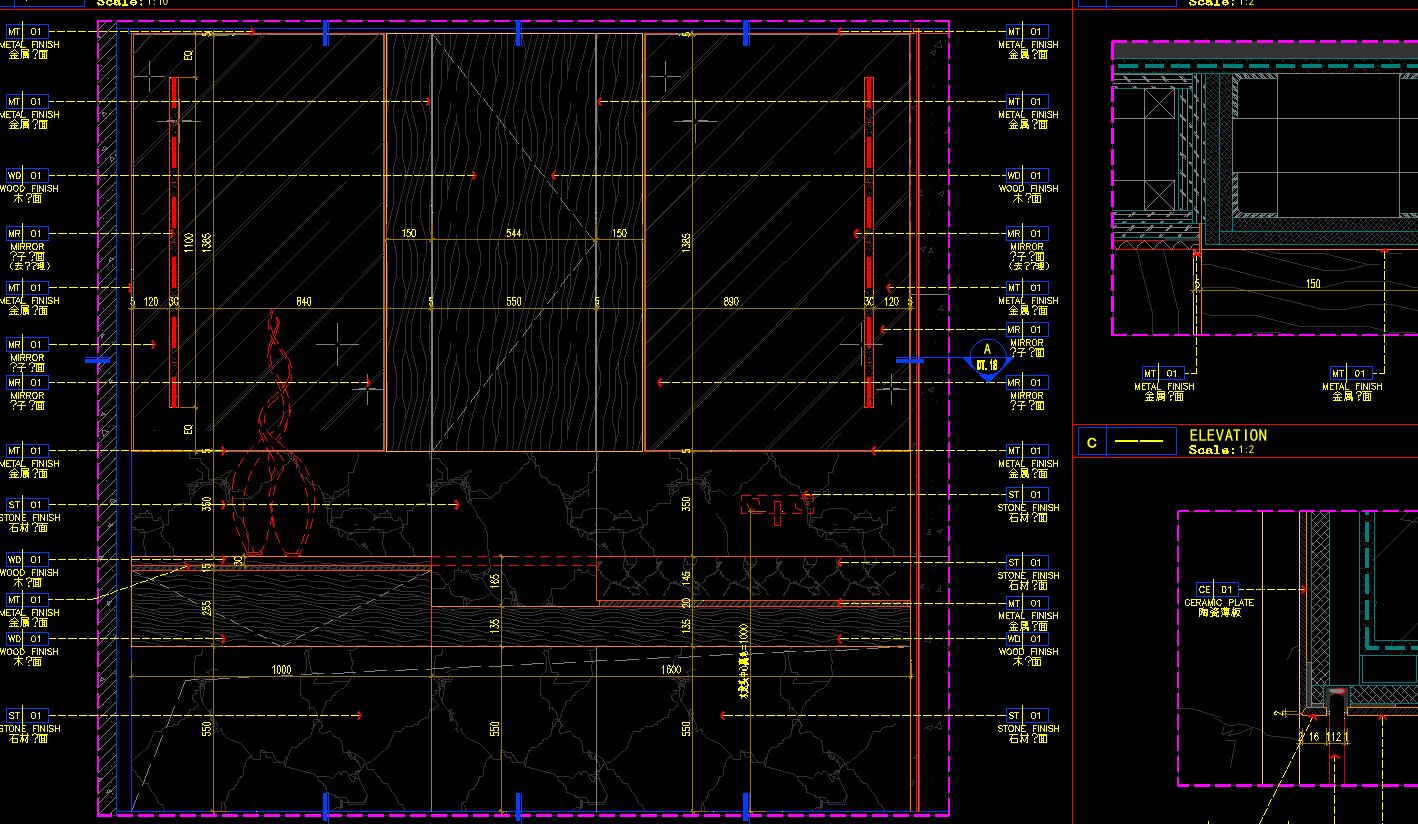Click the 112 dimension in ceramic detail
Screen dimensions: 1418x824
1333,737
